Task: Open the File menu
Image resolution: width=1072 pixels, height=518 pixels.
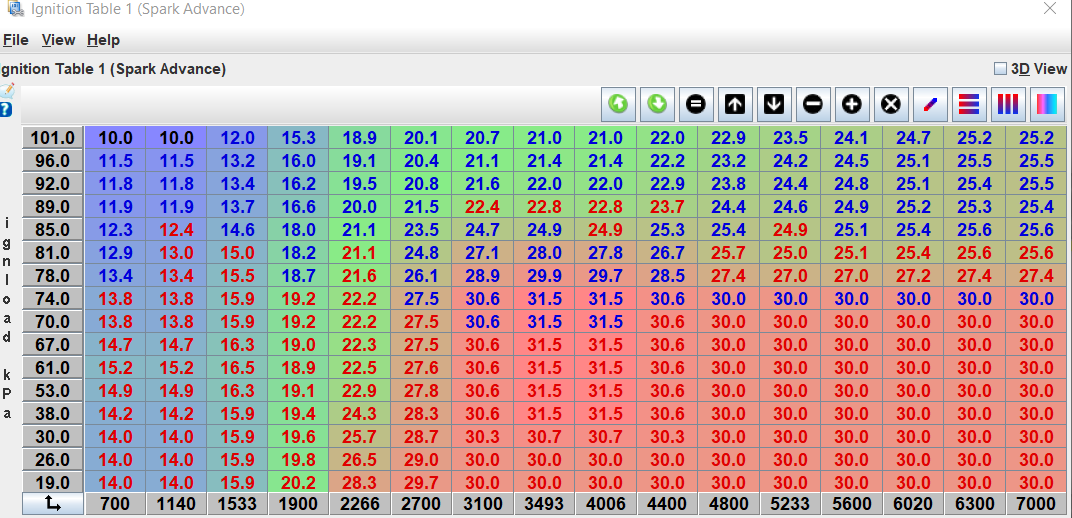Action: click(15, 40)
